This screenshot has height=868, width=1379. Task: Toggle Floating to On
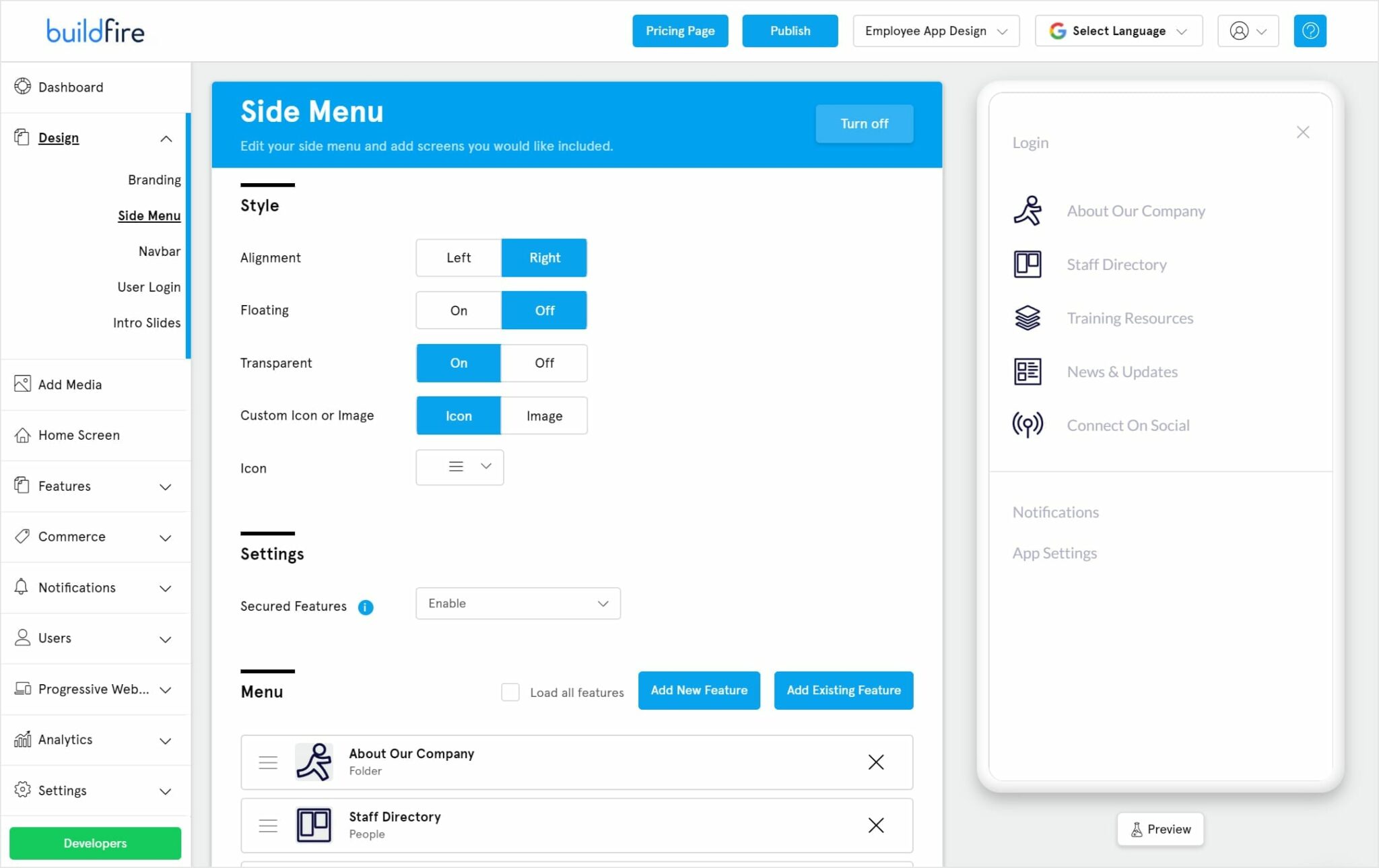tap(458, 310)
